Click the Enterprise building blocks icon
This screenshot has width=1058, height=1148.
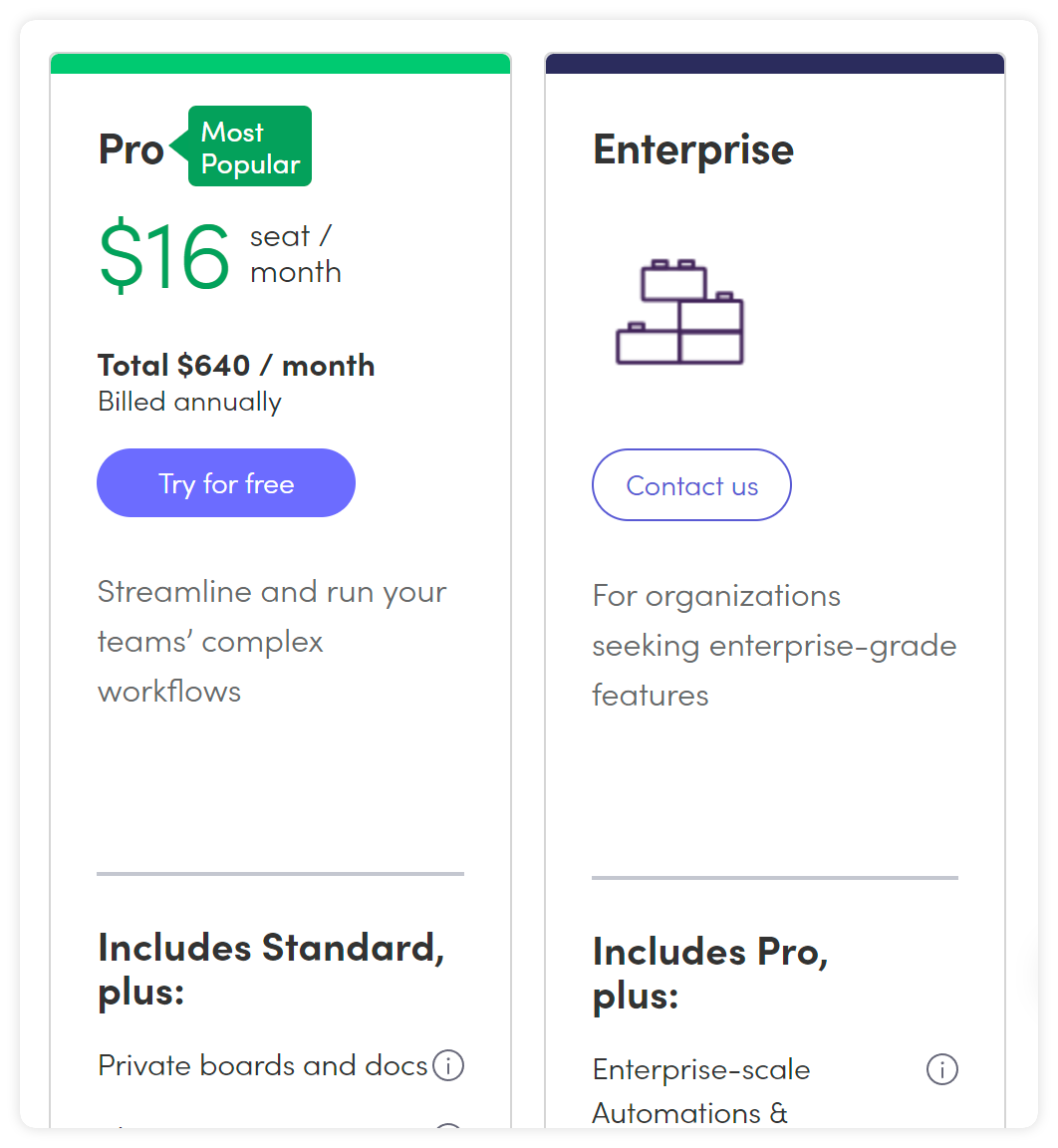[x=680, y=312]
